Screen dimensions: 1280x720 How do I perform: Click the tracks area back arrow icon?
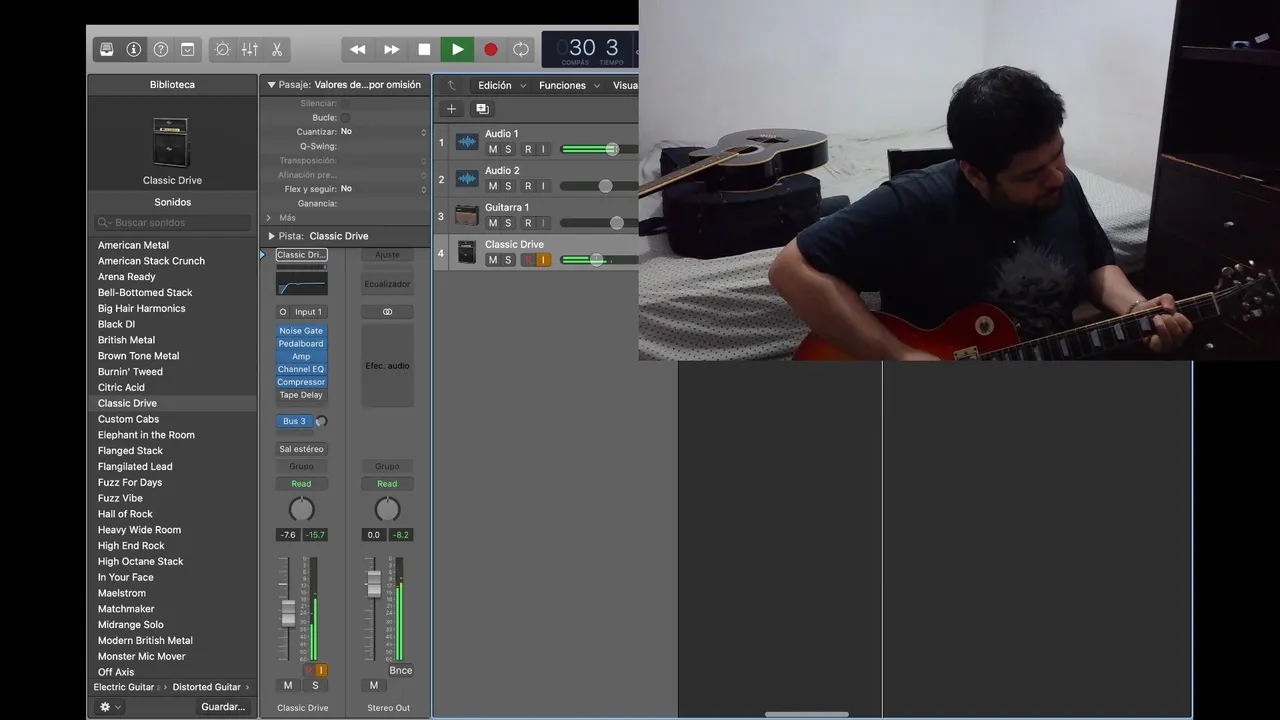pos(452,86)
